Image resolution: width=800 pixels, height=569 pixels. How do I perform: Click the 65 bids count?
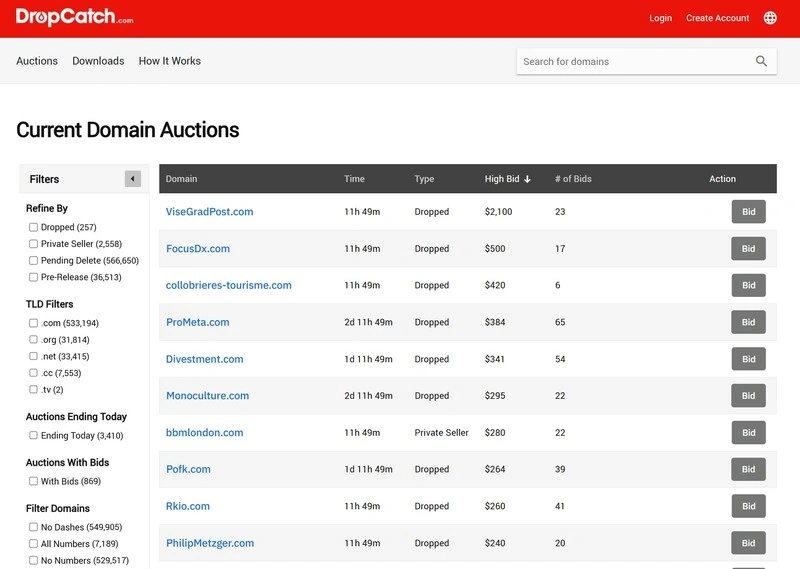[x=560, y=322]
